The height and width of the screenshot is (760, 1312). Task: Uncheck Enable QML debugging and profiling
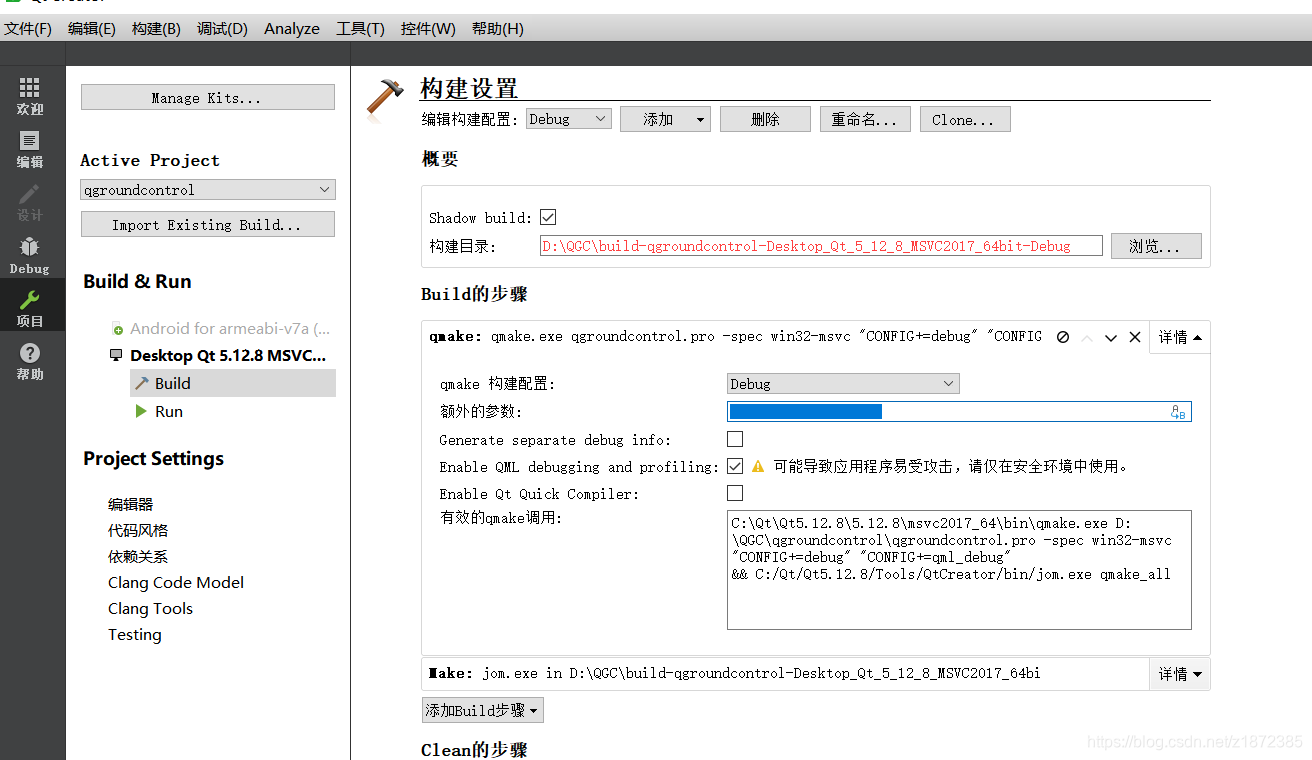pyautogui.click(x=735, y=466)
